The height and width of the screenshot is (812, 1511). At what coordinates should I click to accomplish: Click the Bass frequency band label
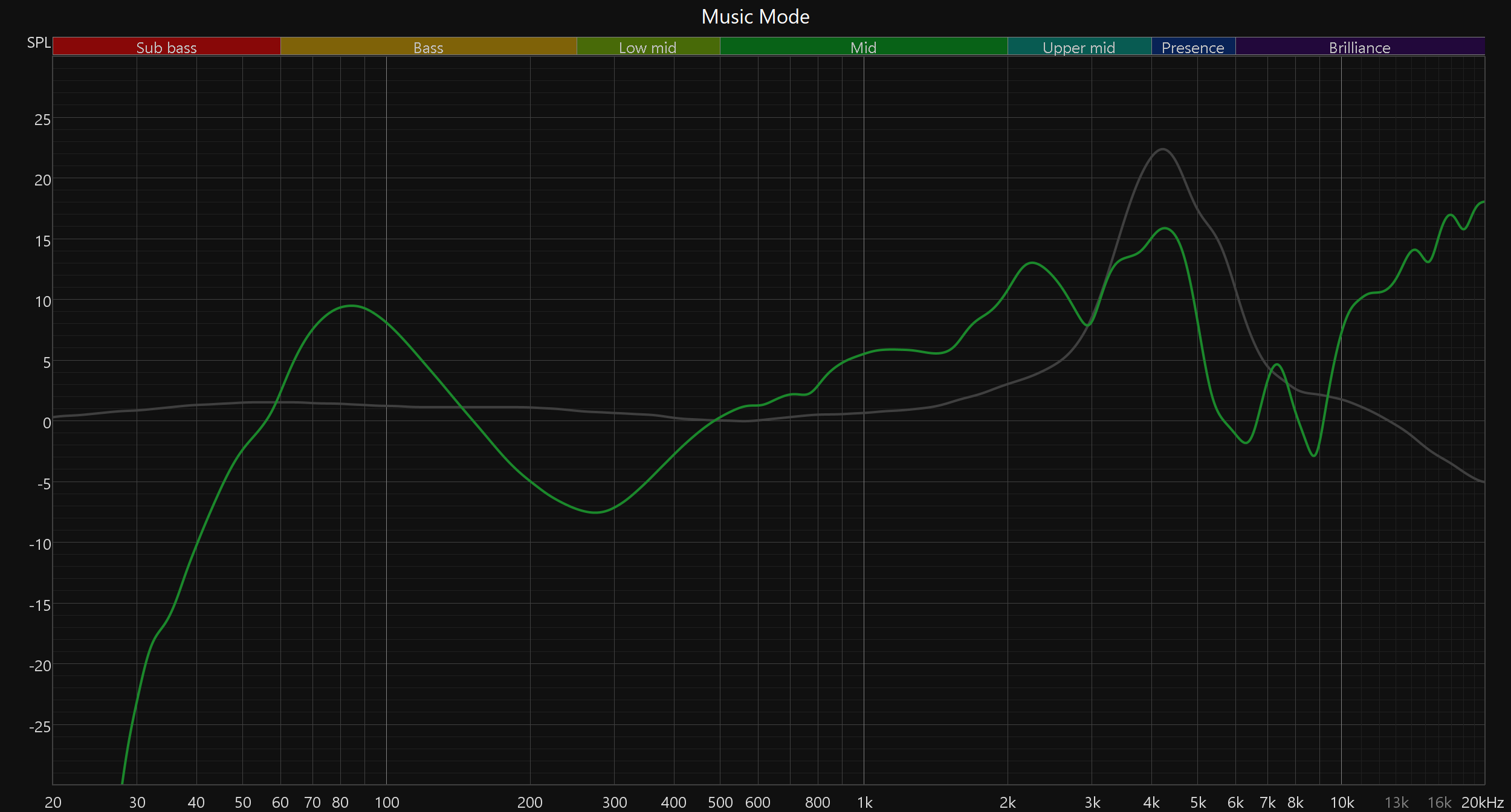tap(428, 47)
